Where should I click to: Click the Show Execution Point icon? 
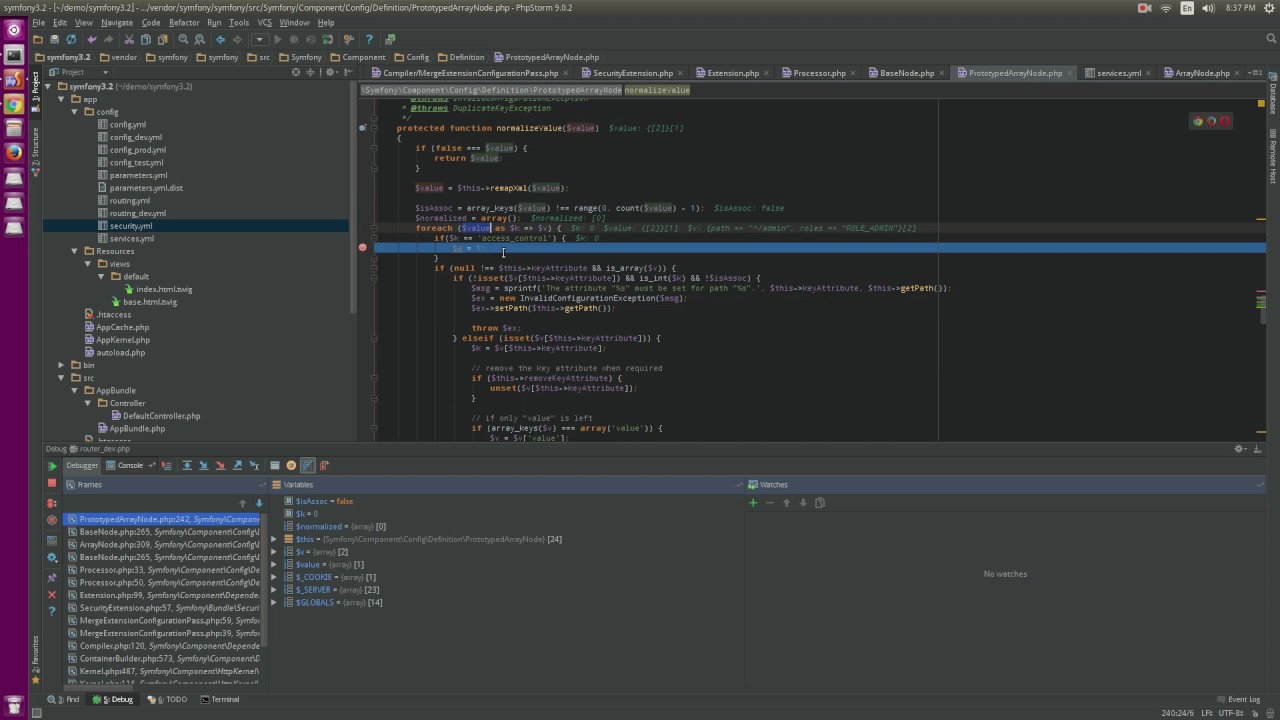coord(167,465)
